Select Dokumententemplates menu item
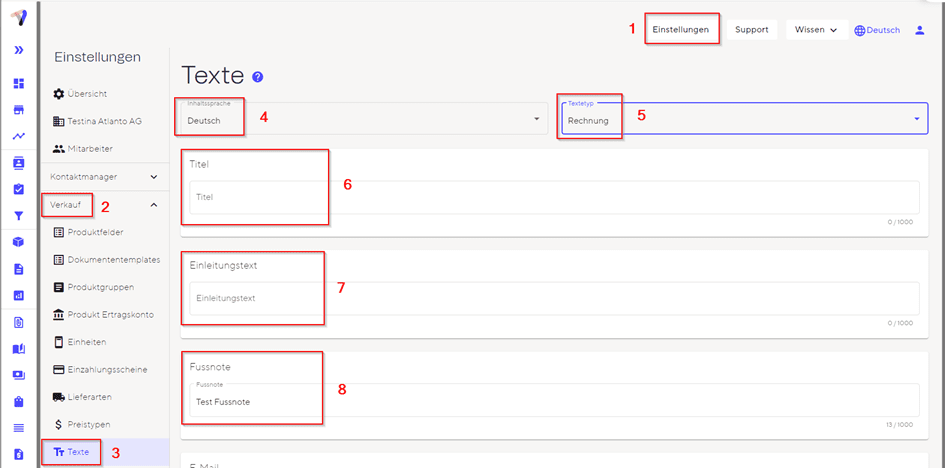Image resolution: width=945 pixels, height=468 pixels. [x=113, y=260]
